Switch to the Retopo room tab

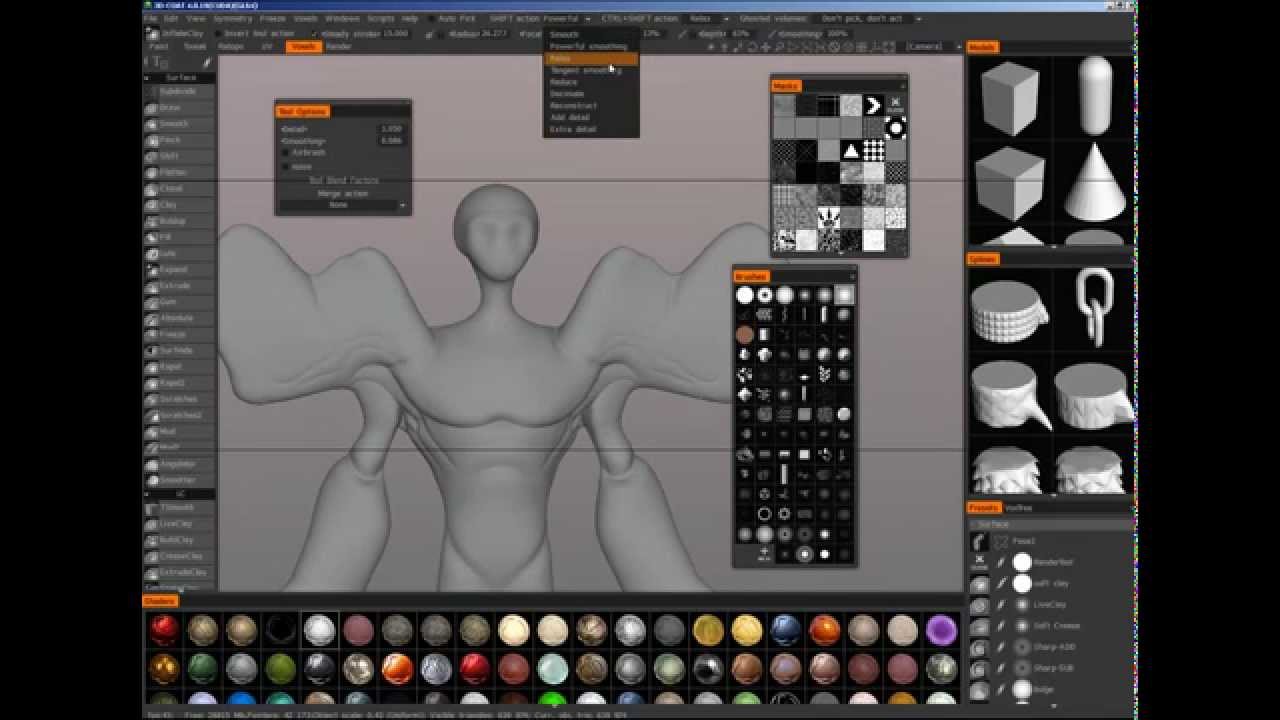pyautogui.click(x=231, y=46)
